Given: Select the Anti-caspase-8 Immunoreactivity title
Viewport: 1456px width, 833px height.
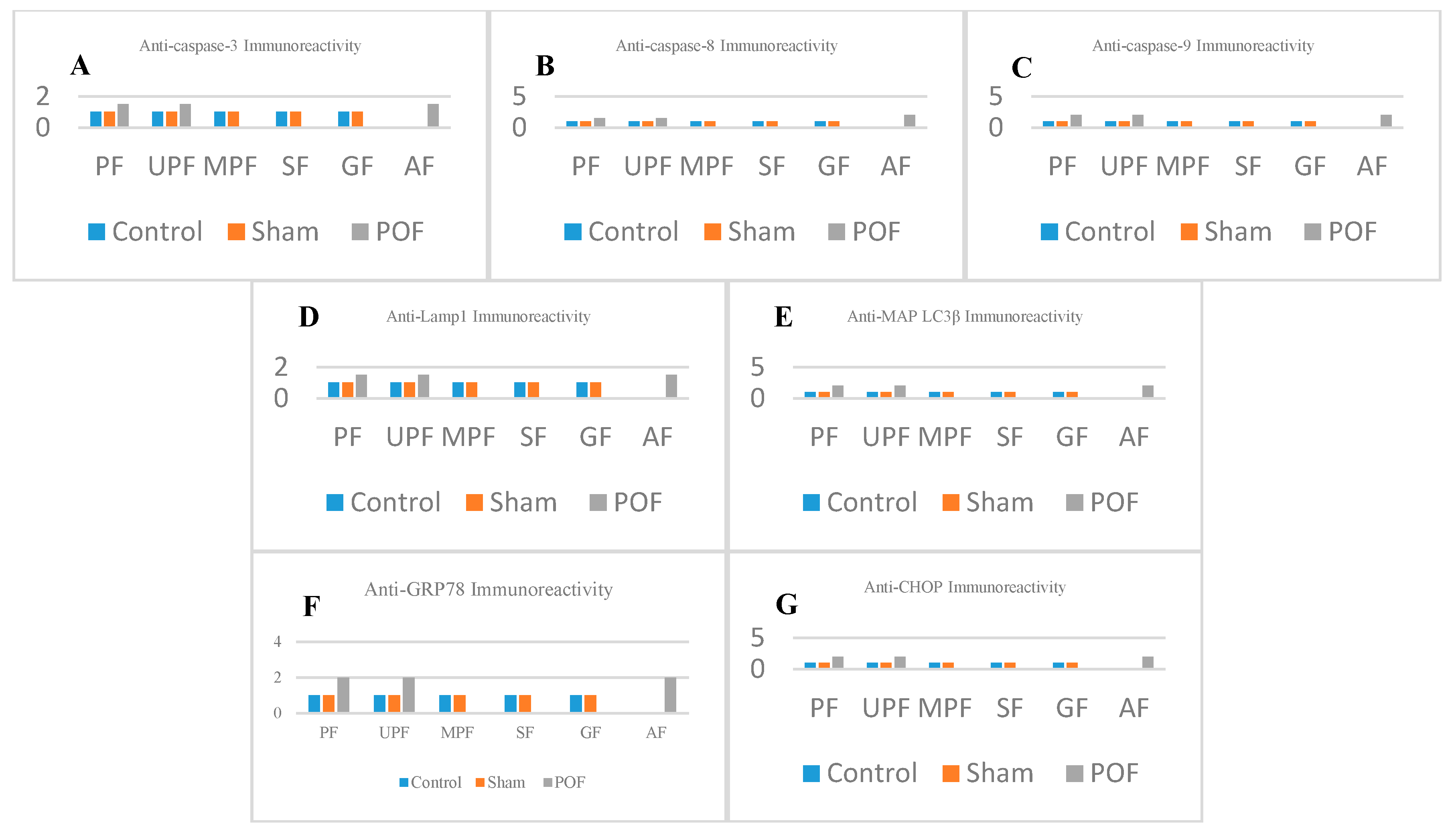Looking at the screenshot, I should [x=726, y=46].
